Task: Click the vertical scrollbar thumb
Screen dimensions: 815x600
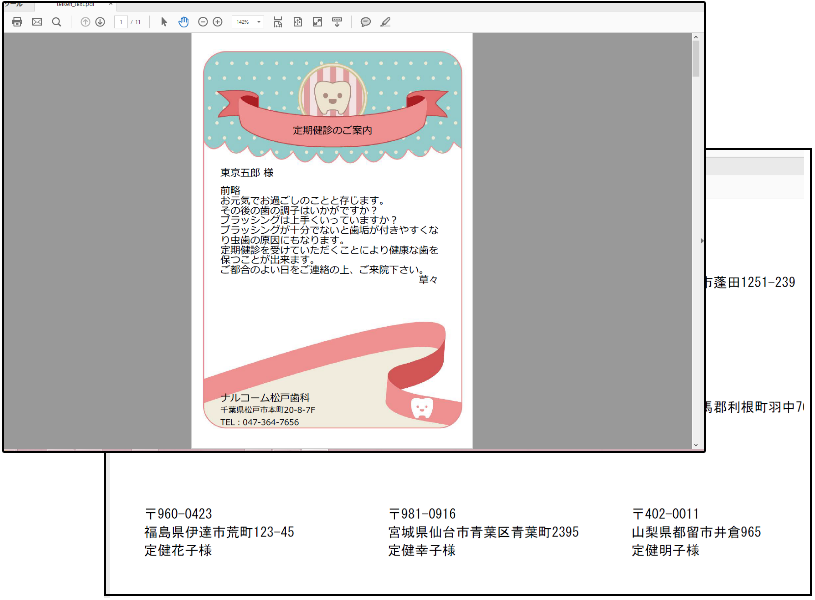Action: coord(696,58)
